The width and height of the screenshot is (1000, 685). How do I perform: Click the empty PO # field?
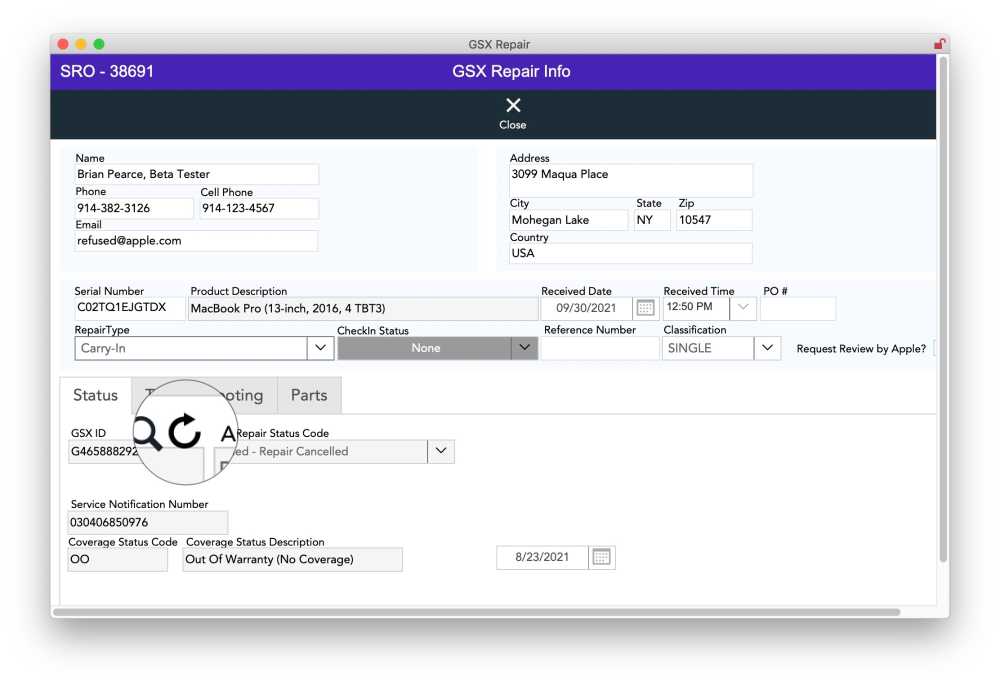pos(798,308)
